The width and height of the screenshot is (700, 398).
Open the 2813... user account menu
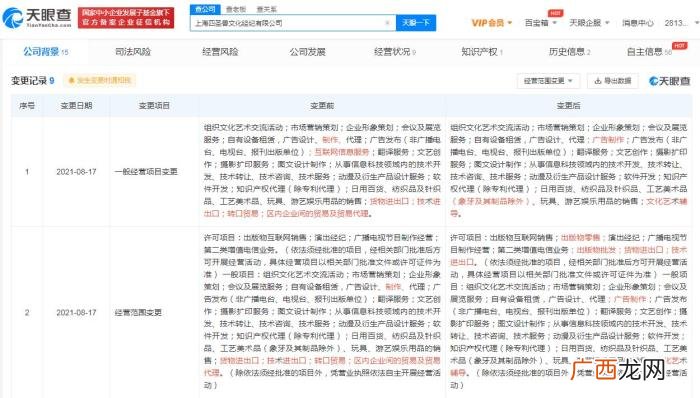681,23
